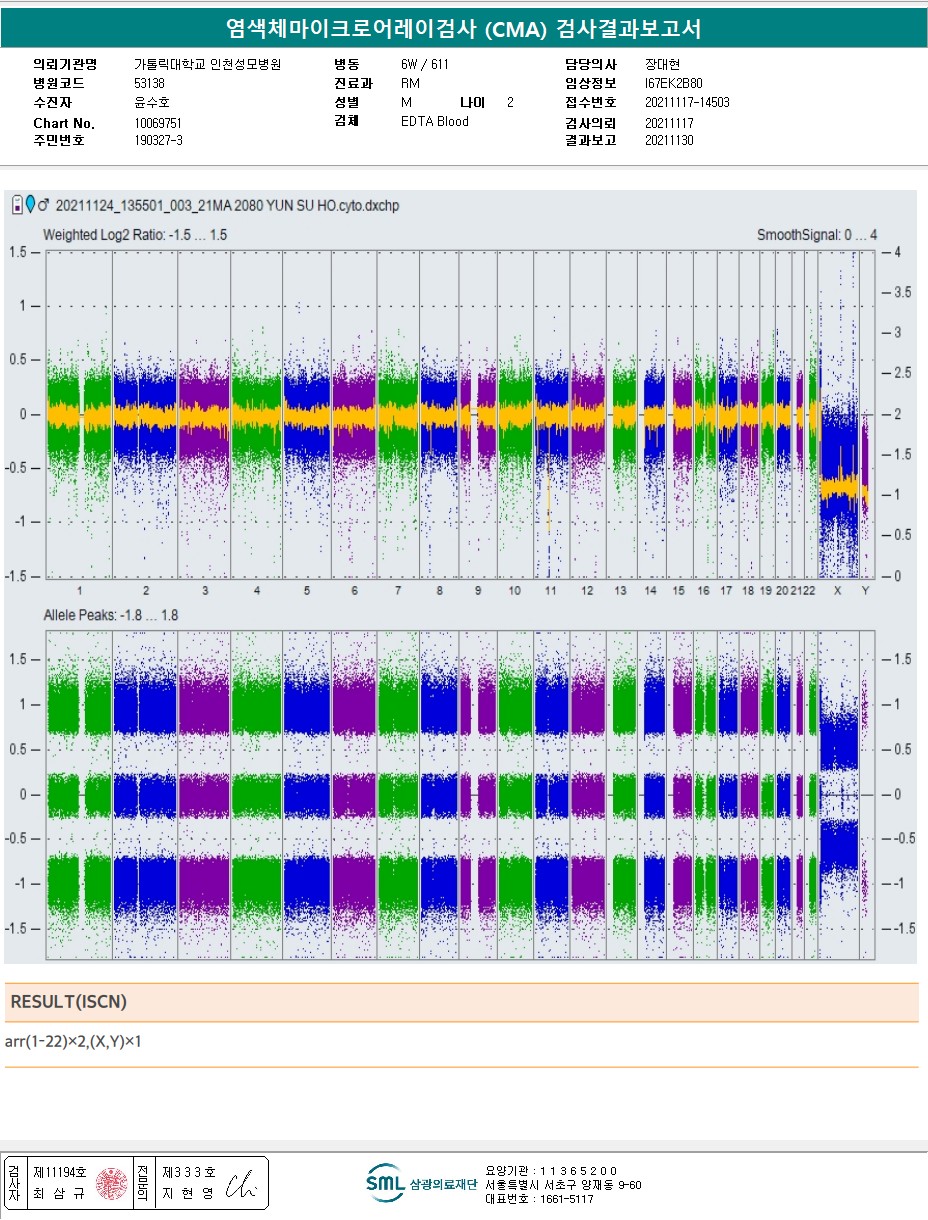Viewport: 928px width, 1220px height.
Task: Click chromosome 1 axis label under Log2 plot
Action: click(79, 591)
